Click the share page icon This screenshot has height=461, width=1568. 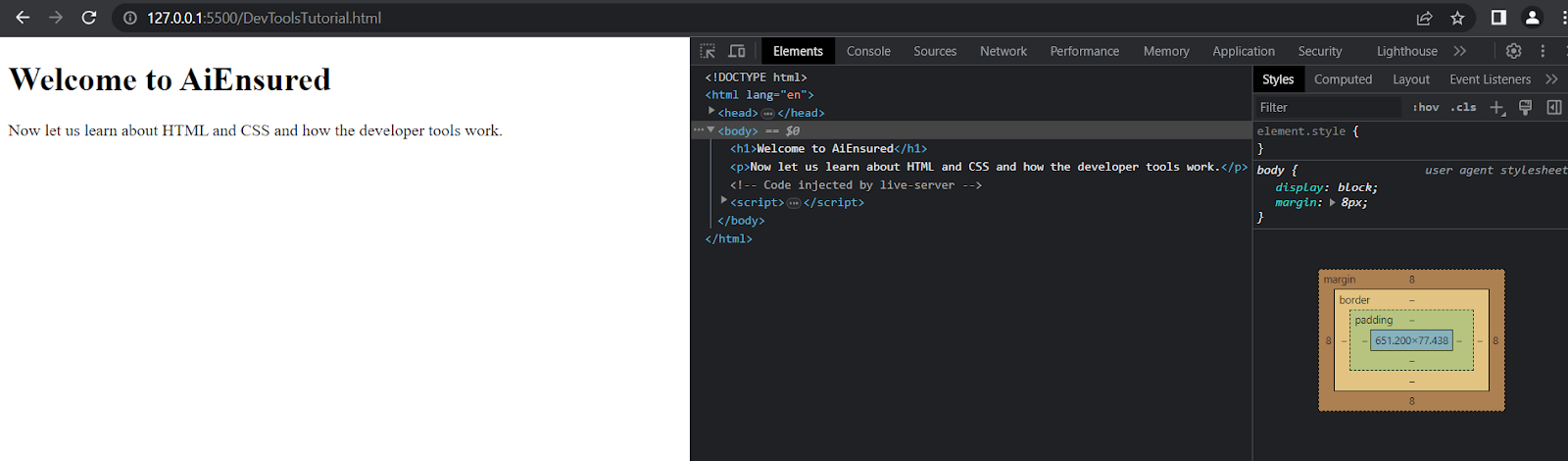click(1425, 18)
